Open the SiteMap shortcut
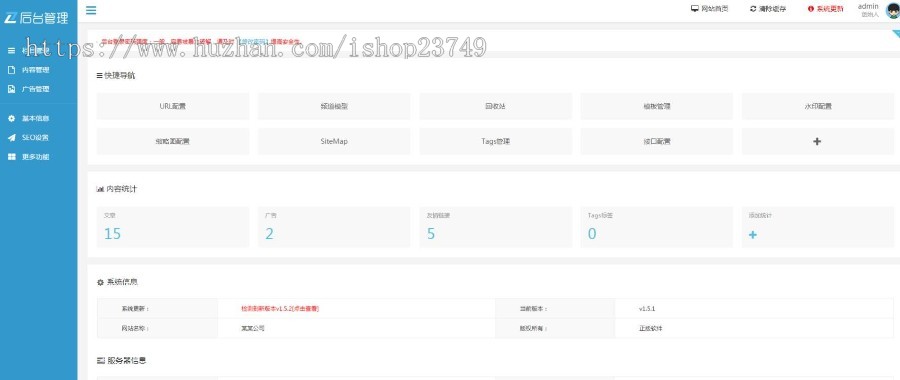Screen dimensions: 900x380 coord(334,141)
